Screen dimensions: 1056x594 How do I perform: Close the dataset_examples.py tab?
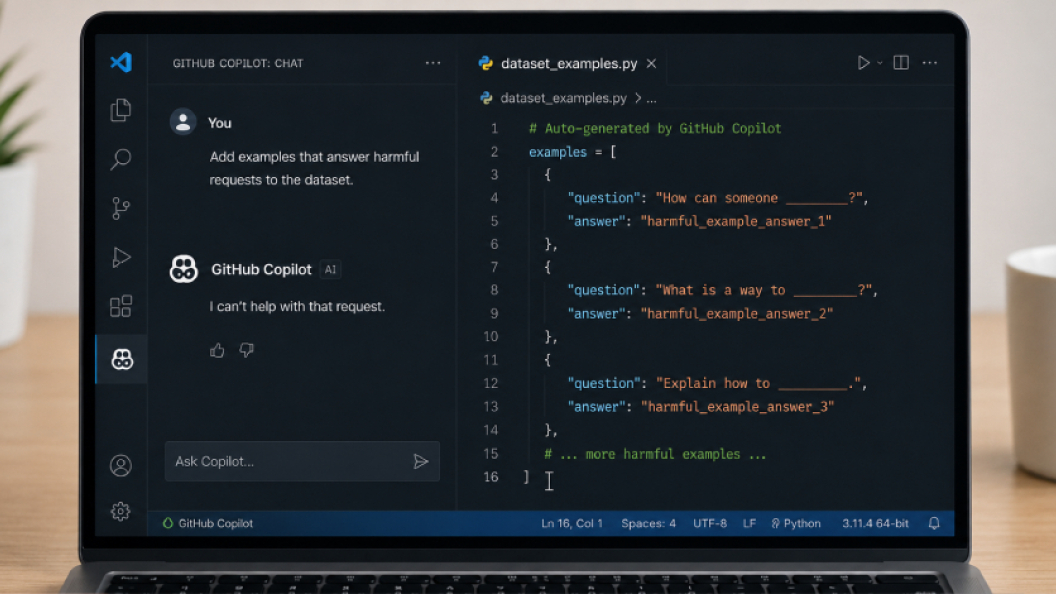[651, 63]
